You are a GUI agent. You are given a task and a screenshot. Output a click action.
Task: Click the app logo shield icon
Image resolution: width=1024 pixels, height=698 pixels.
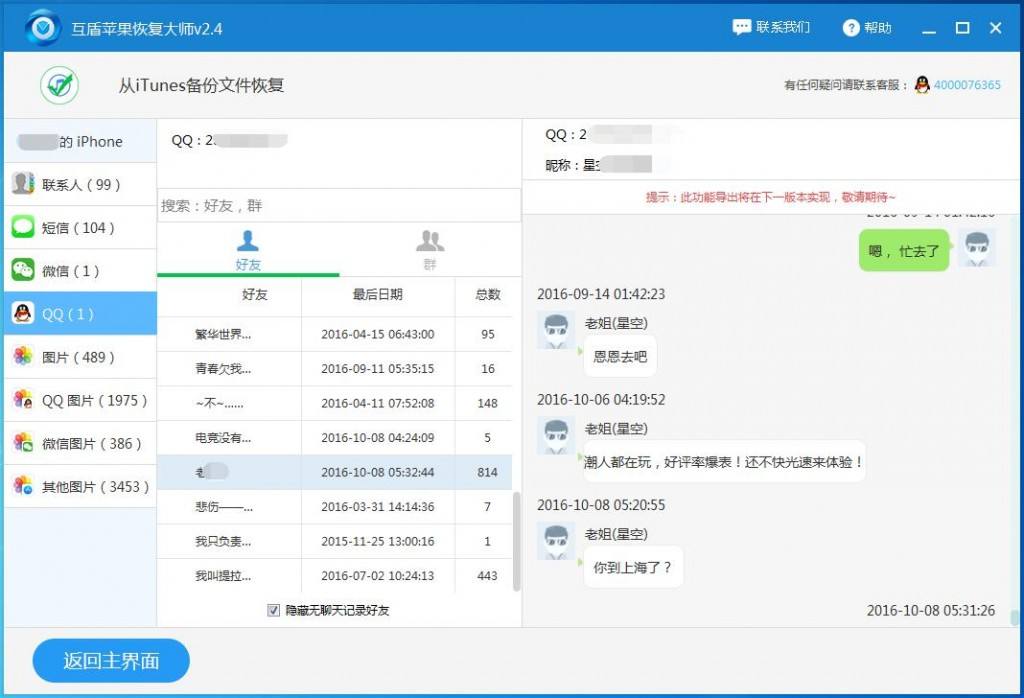click(43, 28)
